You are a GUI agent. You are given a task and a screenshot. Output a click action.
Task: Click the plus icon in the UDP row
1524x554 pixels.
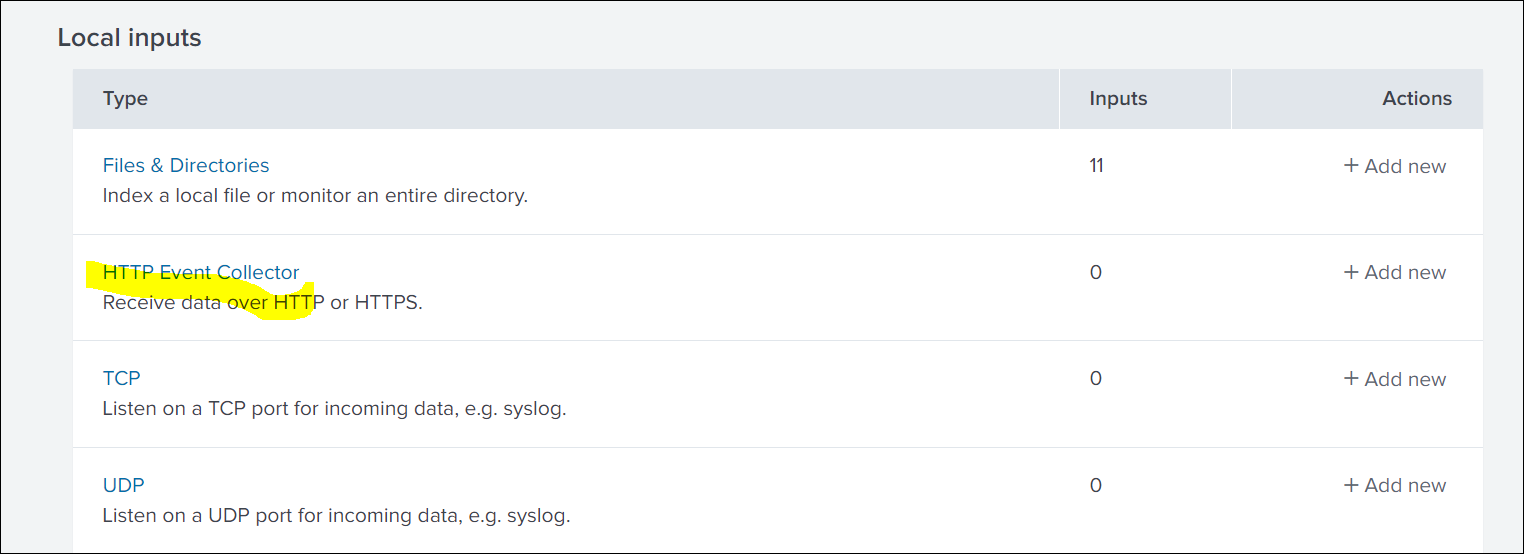pos(1351,485)
